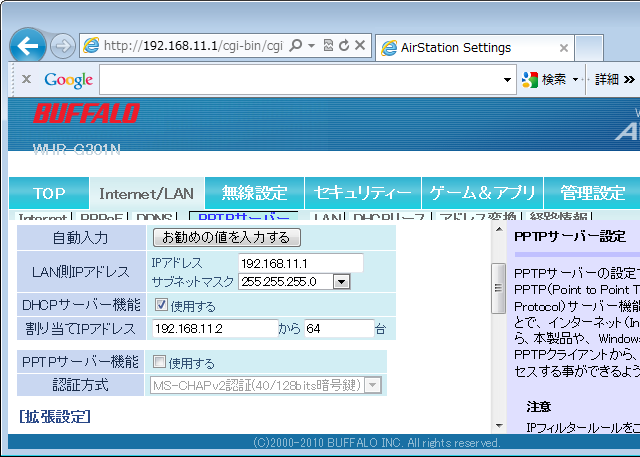This screenshot has width=640, height=457.
Task: Go back with the browser back arrow
Action: tap(28, 46)
